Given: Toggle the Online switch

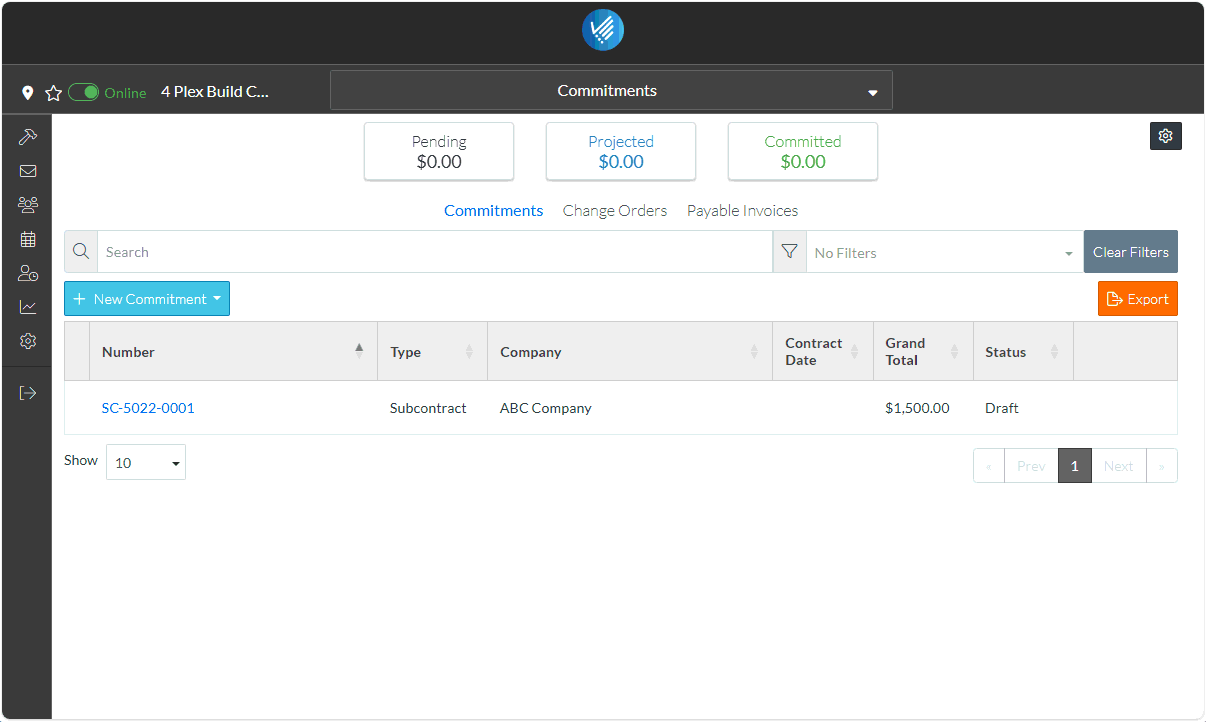Looking at the screenshot, I should (84, 92).
